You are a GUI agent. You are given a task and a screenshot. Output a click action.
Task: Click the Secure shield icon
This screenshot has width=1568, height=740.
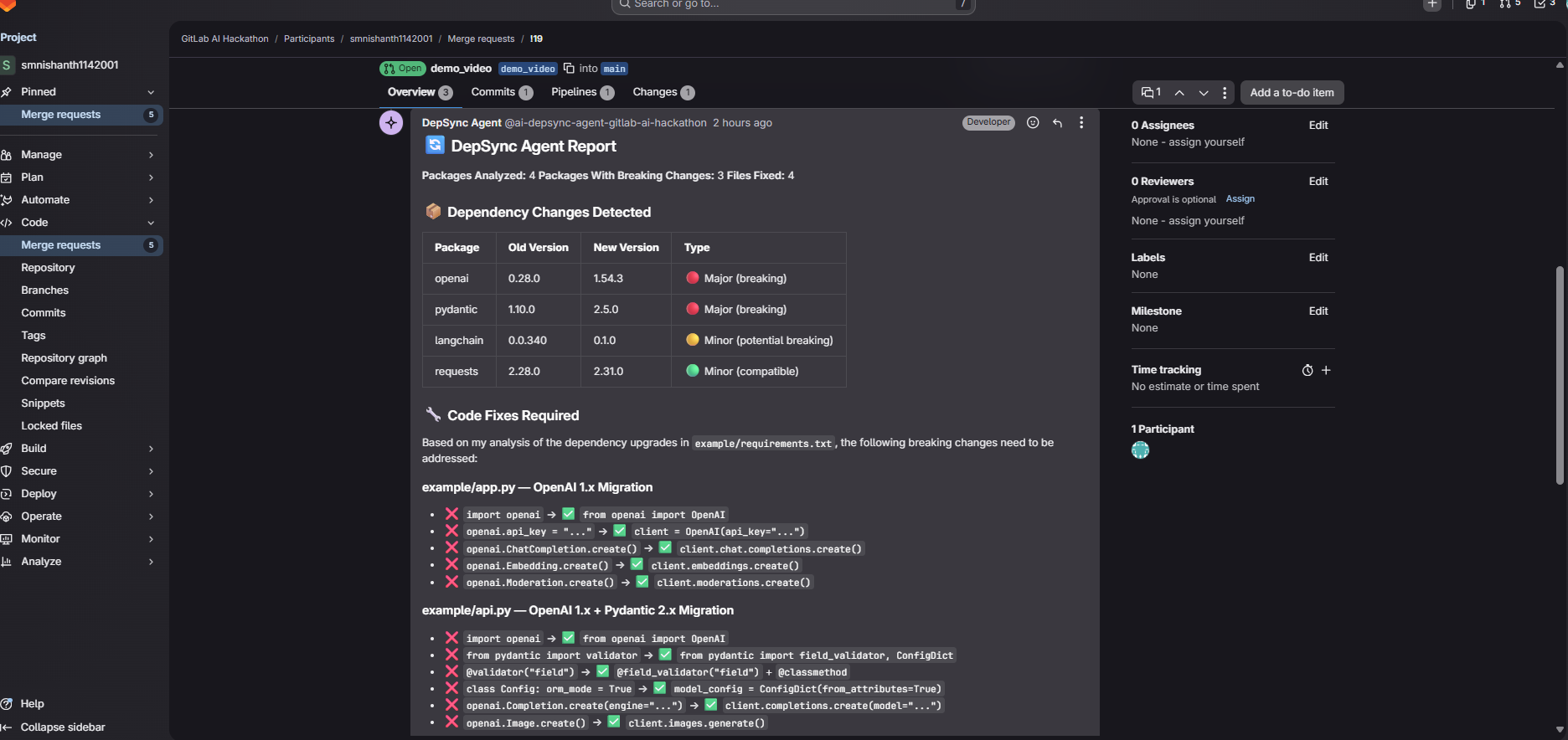6,471
